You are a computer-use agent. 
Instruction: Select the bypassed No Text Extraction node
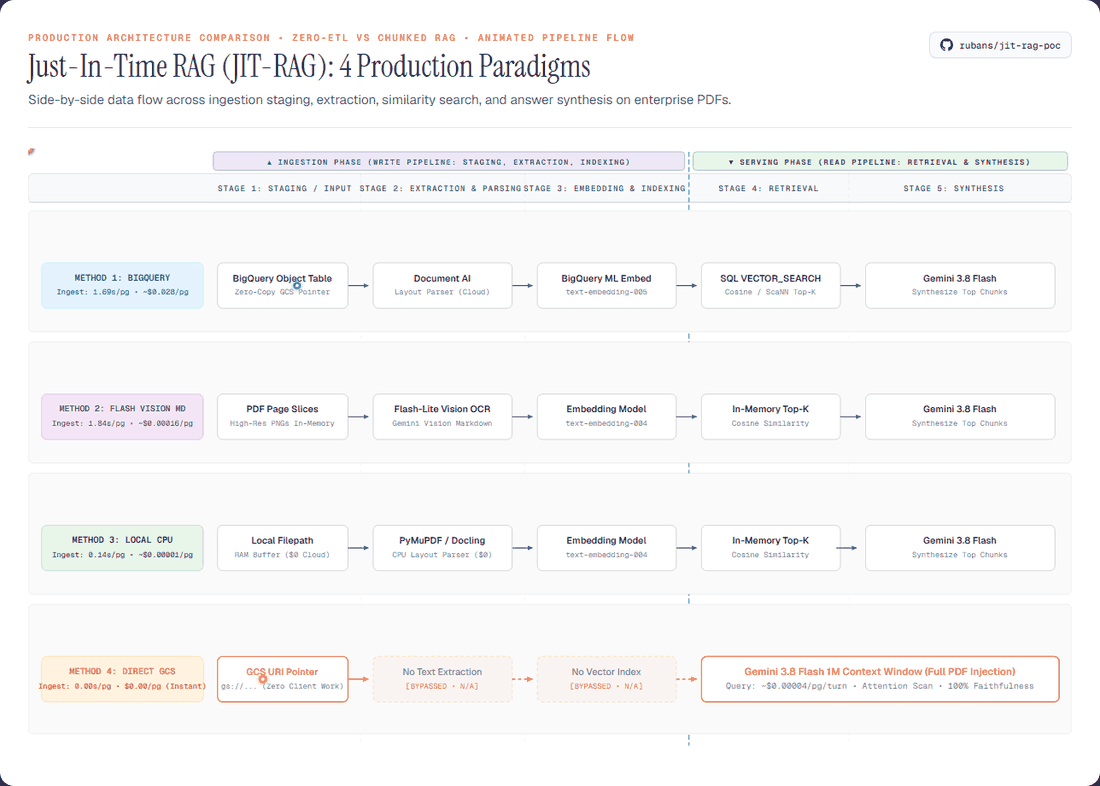click(443, 679)
